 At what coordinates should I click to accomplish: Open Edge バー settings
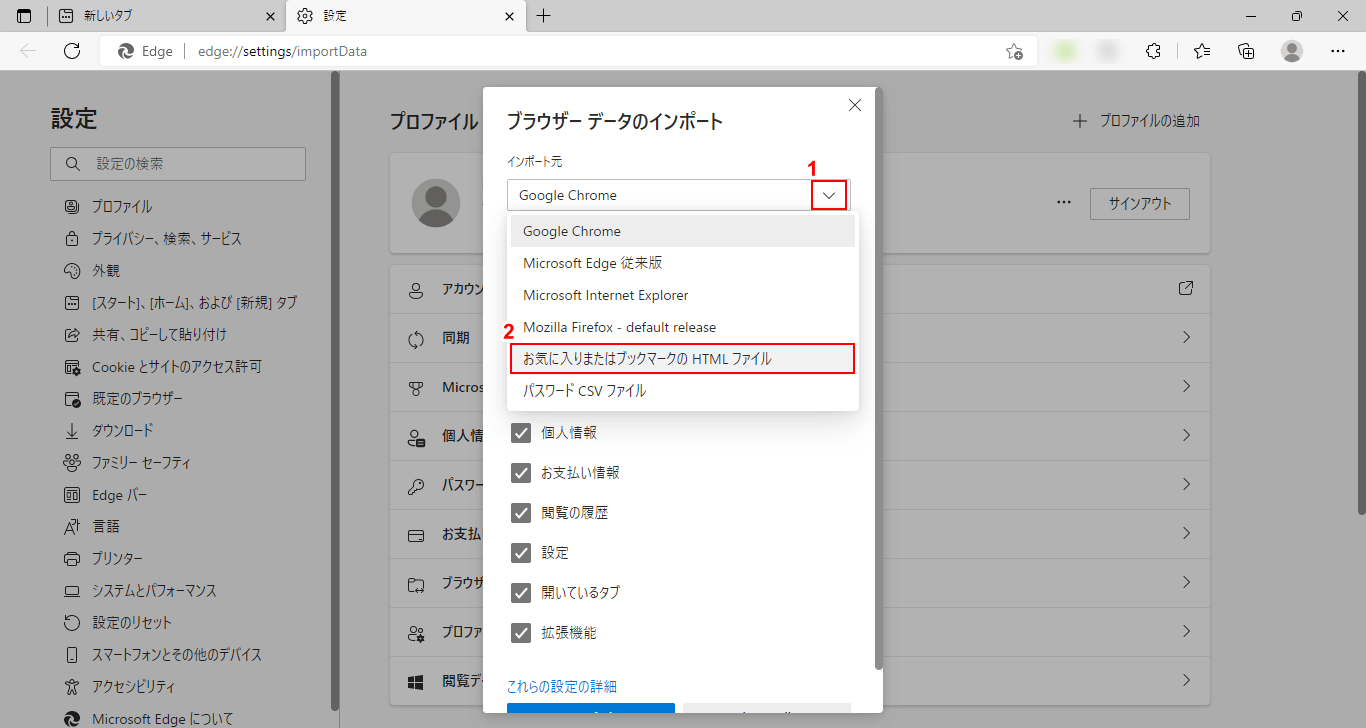[105, 494]
